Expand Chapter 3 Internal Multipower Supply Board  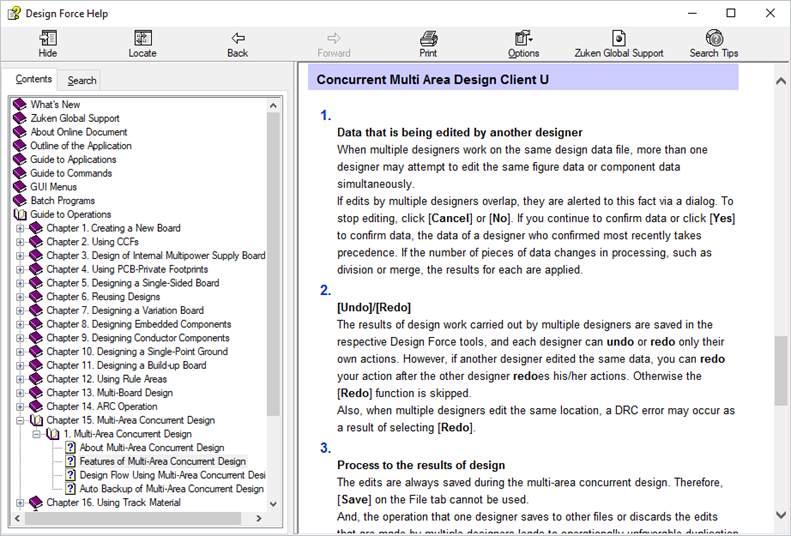[x=20, y=256]
